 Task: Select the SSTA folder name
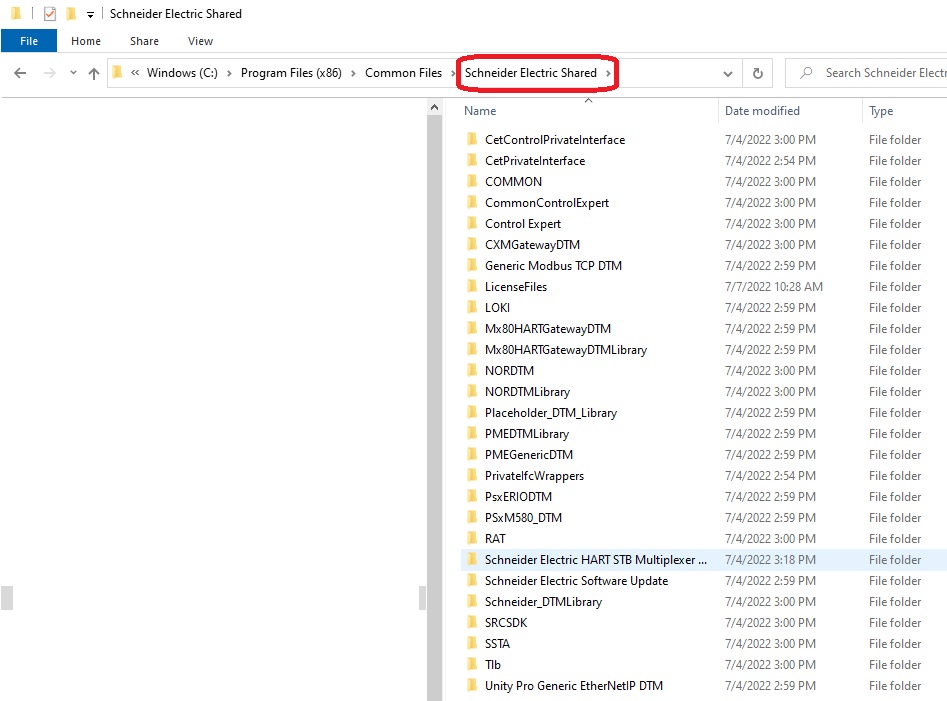498,644
